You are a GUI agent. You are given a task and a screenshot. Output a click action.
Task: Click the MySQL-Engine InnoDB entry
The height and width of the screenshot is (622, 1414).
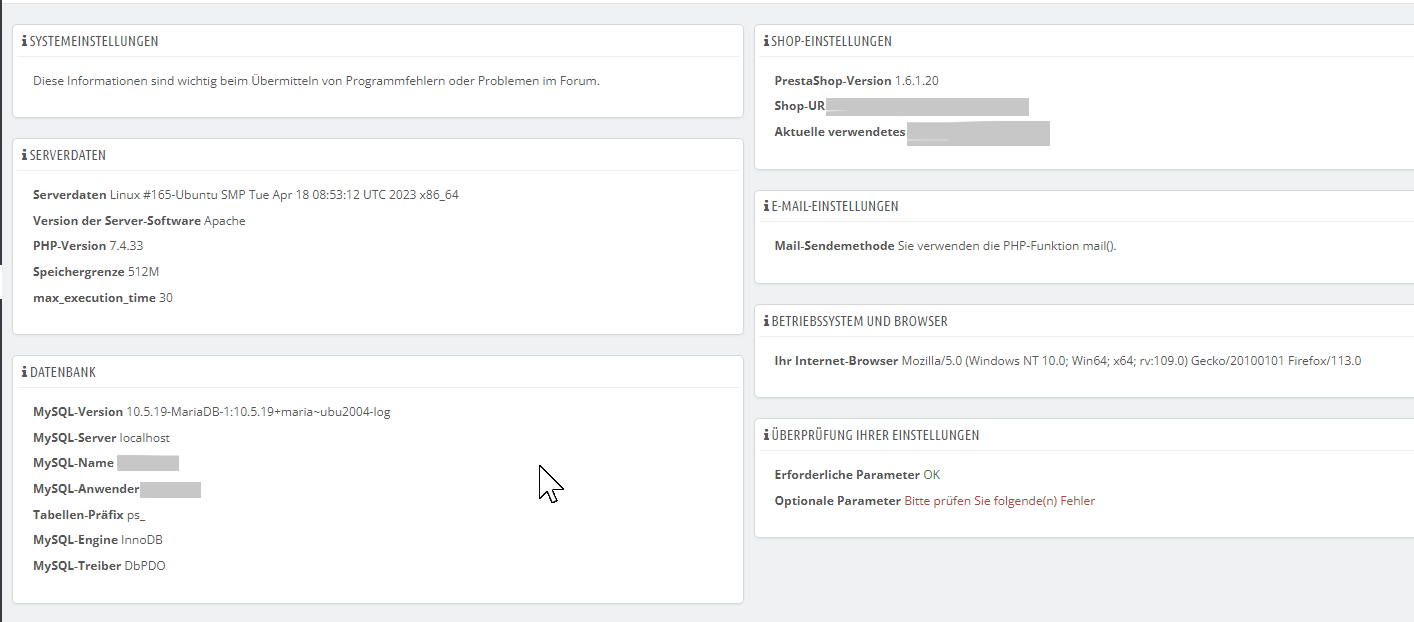click(141, 540)
